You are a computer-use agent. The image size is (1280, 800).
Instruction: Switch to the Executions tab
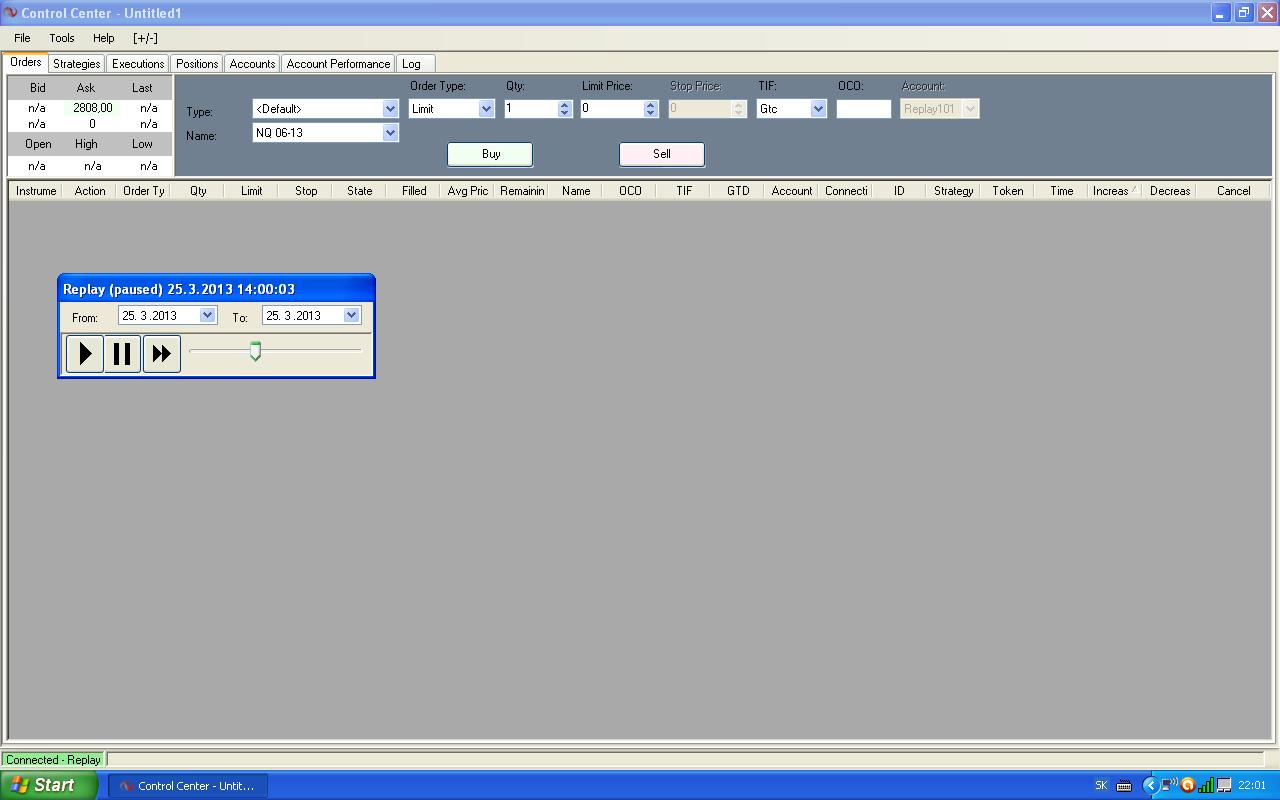pyautogui.click(x=138, y=64)
